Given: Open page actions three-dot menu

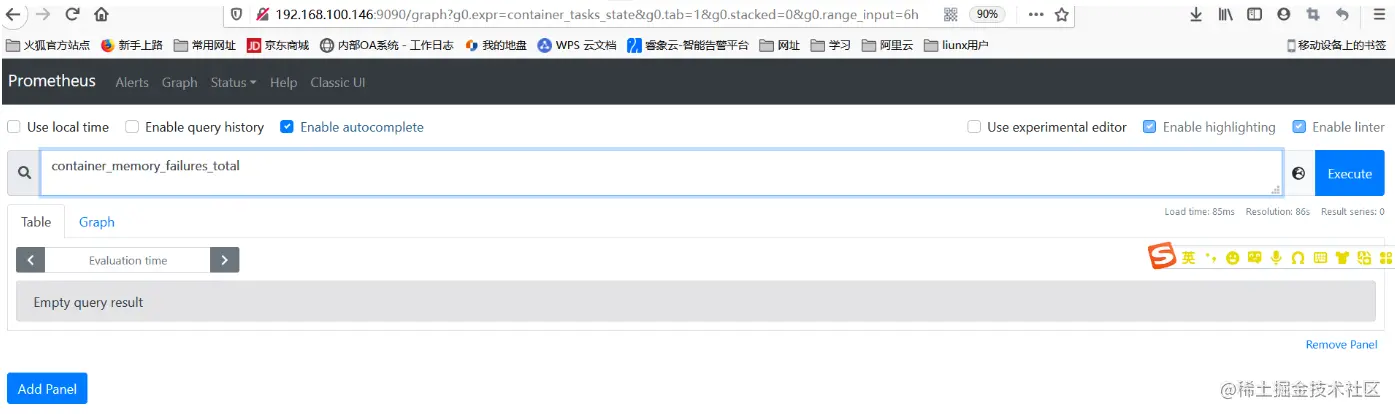Looking at the screenshot, I should pyautogui.click(x=1036, y=14).
